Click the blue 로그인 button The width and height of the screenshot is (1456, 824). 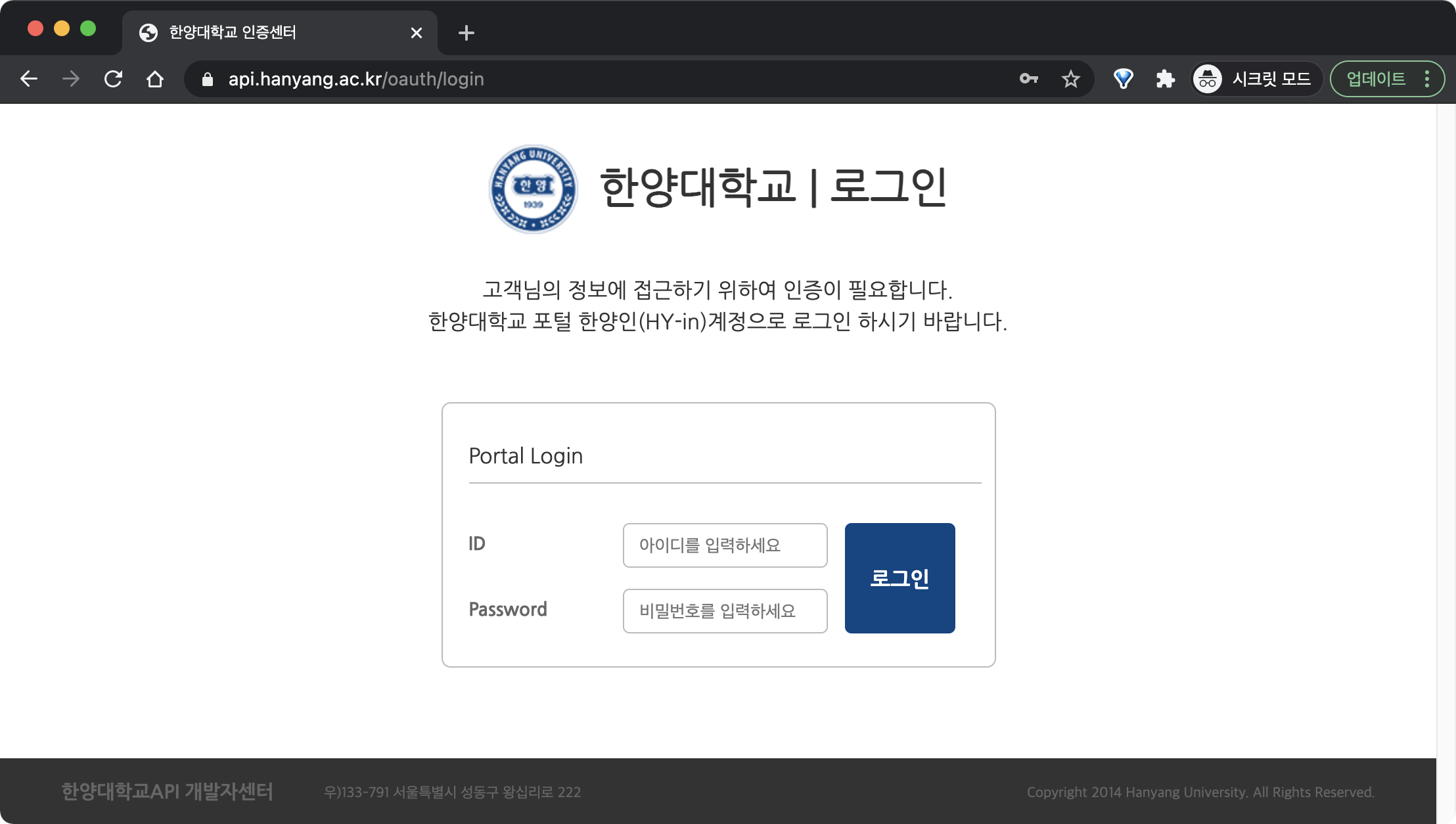click(900, 578)
